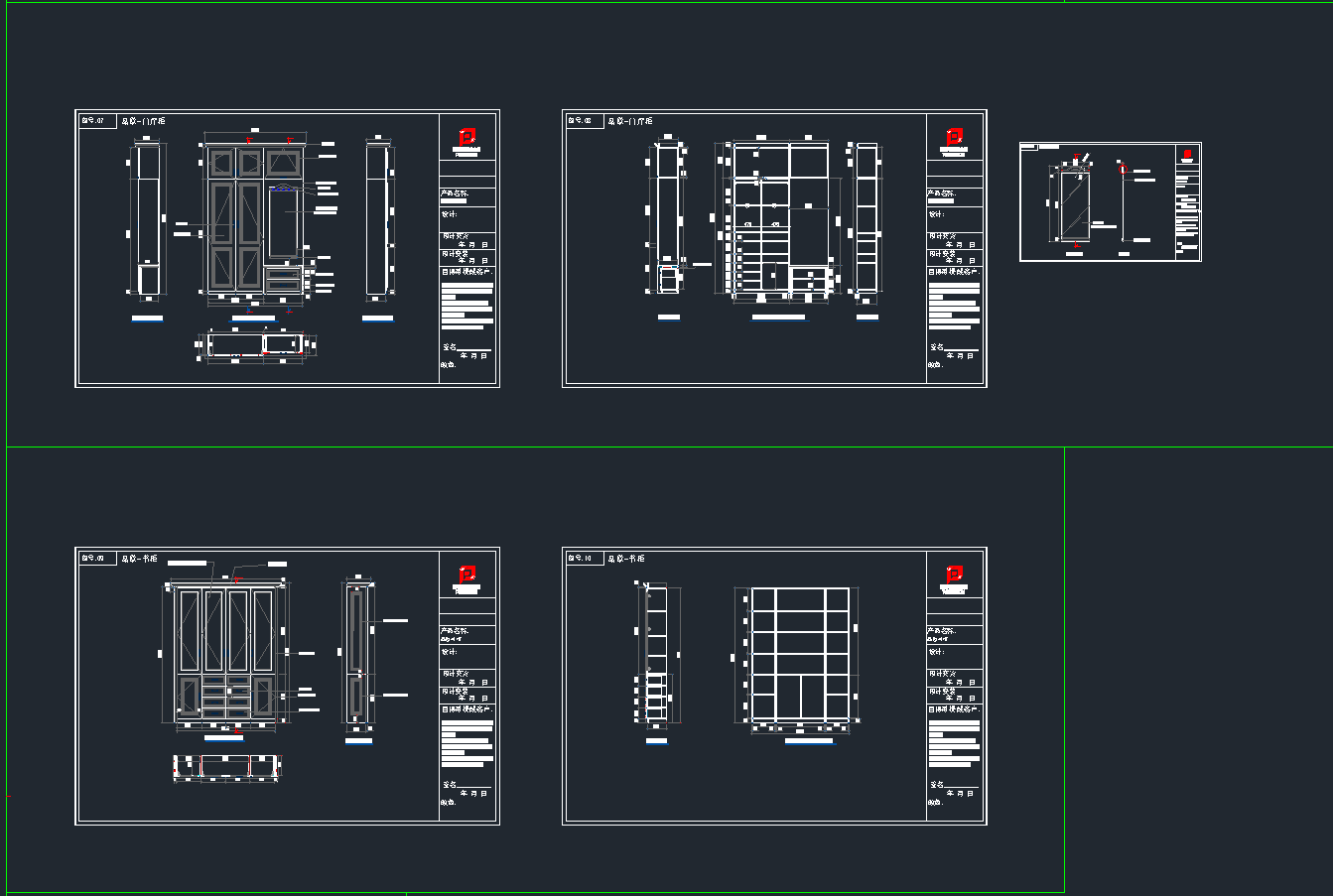1333x896 pixels.
Task: Pick the red section mark below sheet 07 elevation
Action: click(248, 313)
